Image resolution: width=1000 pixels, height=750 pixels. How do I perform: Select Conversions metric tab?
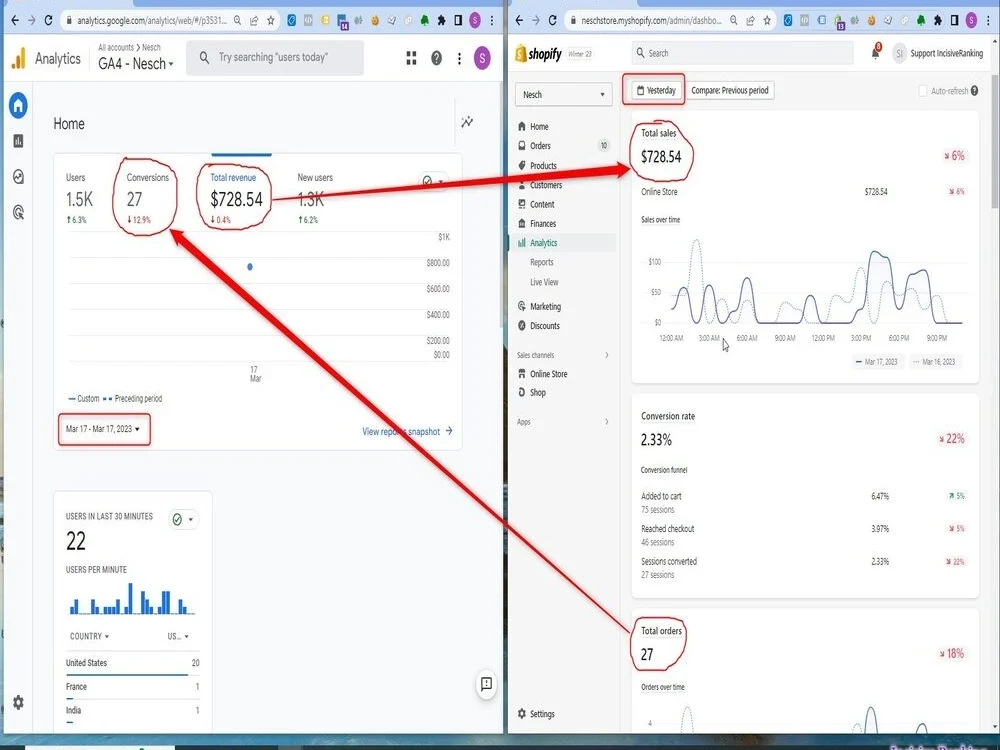[147, 198]
